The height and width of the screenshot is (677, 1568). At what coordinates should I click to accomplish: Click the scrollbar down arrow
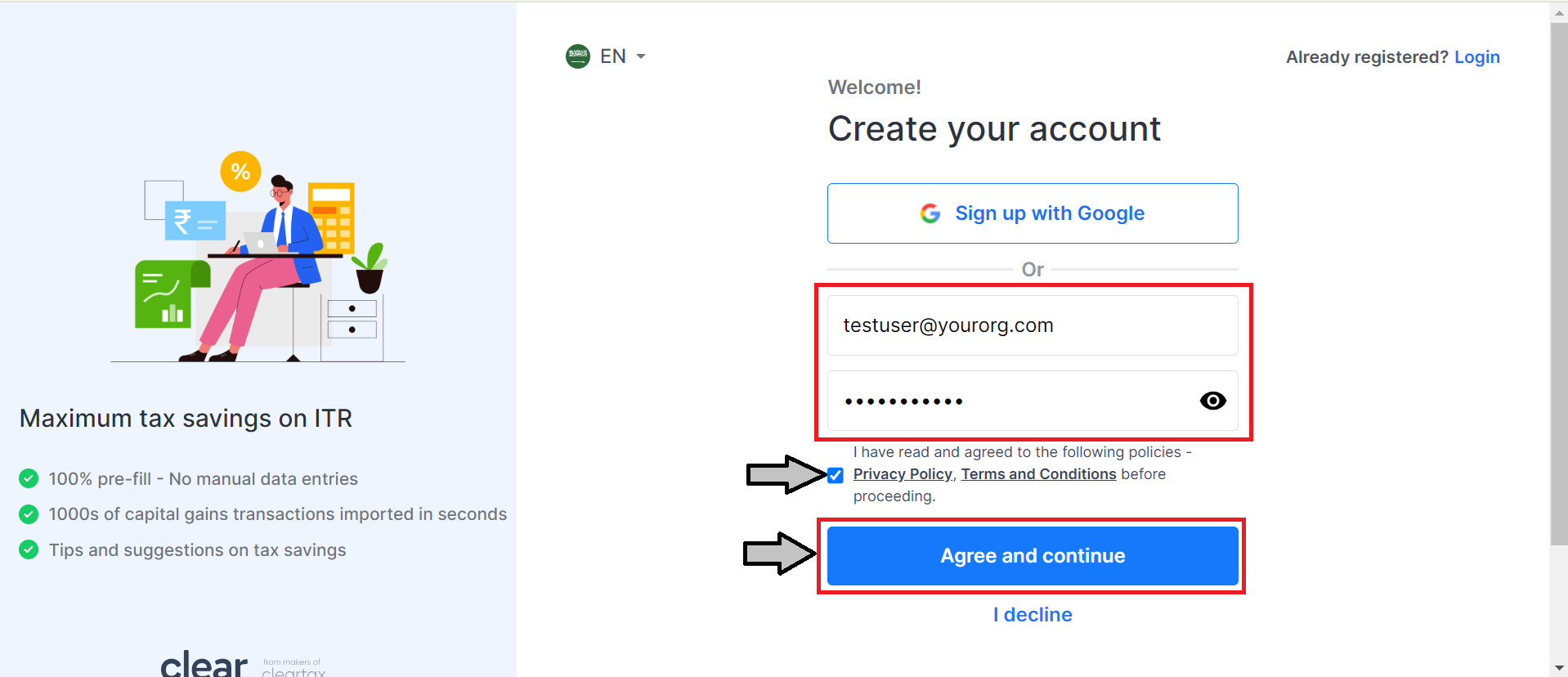pyautogui.click(x=1559, y=668)
